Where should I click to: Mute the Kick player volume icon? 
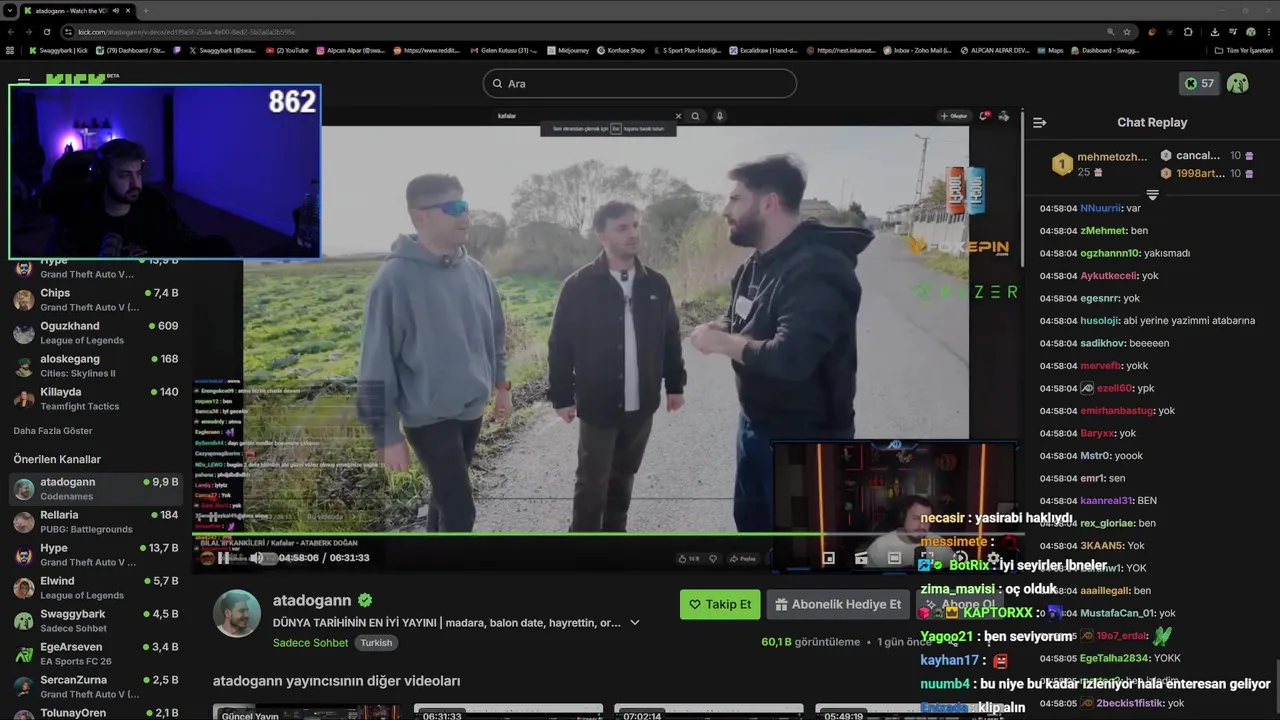258,558
